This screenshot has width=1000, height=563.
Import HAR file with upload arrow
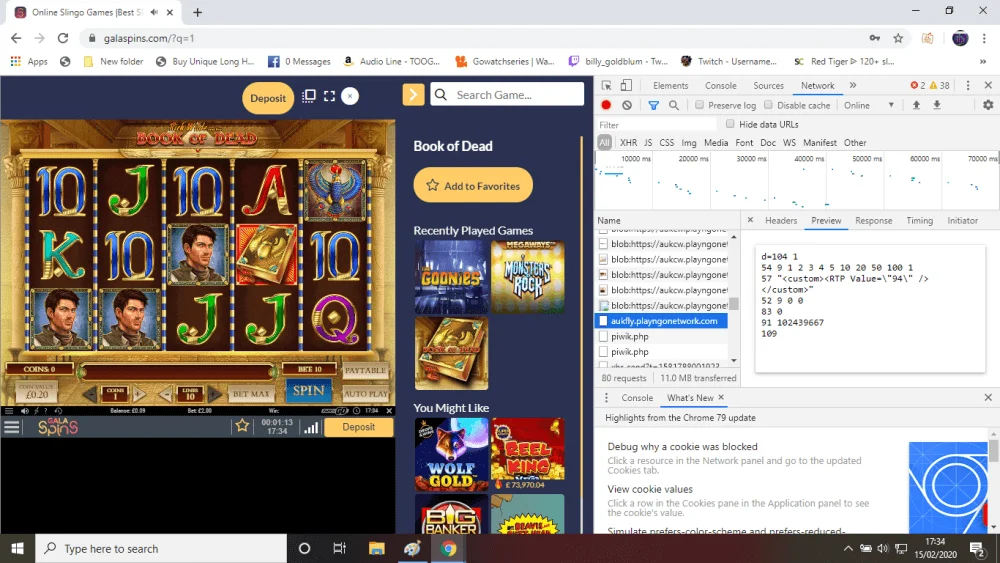click(916, 105)
